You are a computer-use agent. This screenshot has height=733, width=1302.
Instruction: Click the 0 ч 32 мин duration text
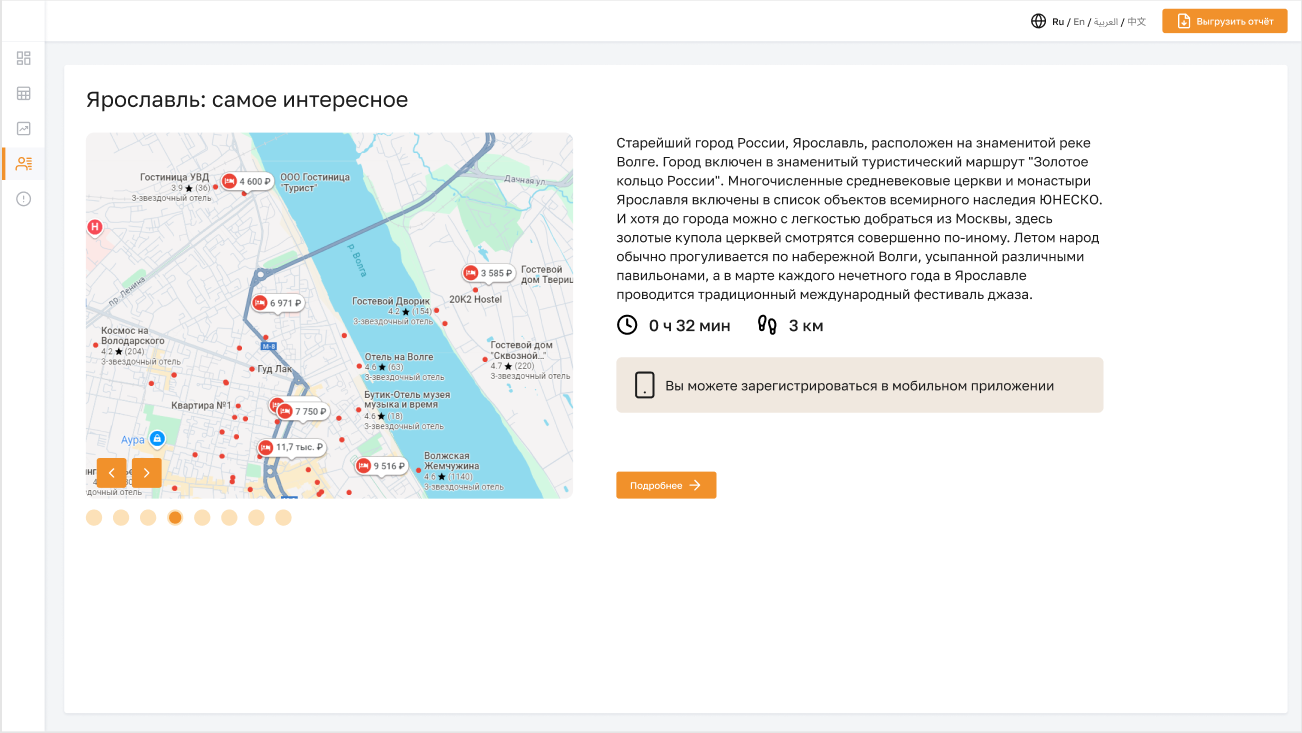[x=689, y=325]
